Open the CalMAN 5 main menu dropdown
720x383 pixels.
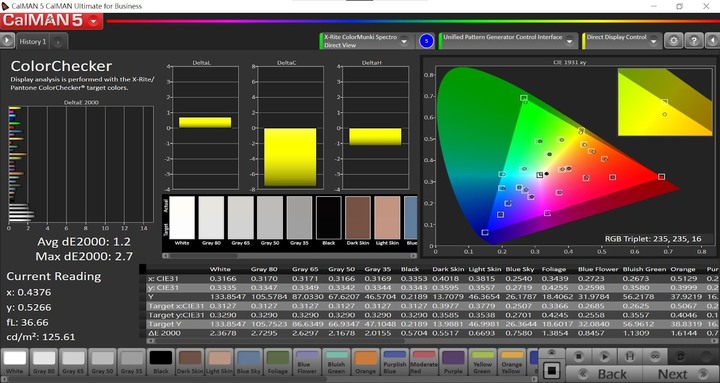(94, 21)
